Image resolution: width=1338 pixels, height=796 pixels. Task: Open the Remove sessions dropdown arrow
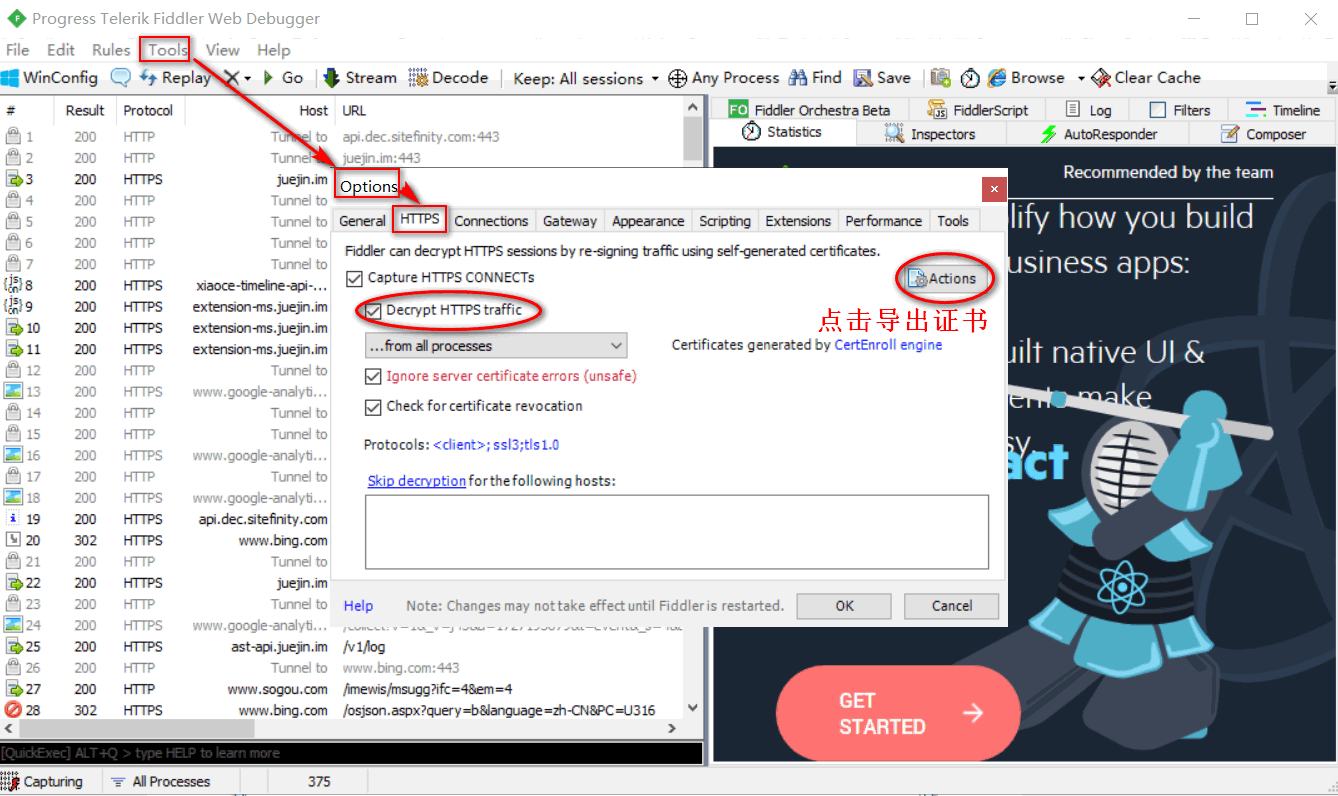(248, 78)
